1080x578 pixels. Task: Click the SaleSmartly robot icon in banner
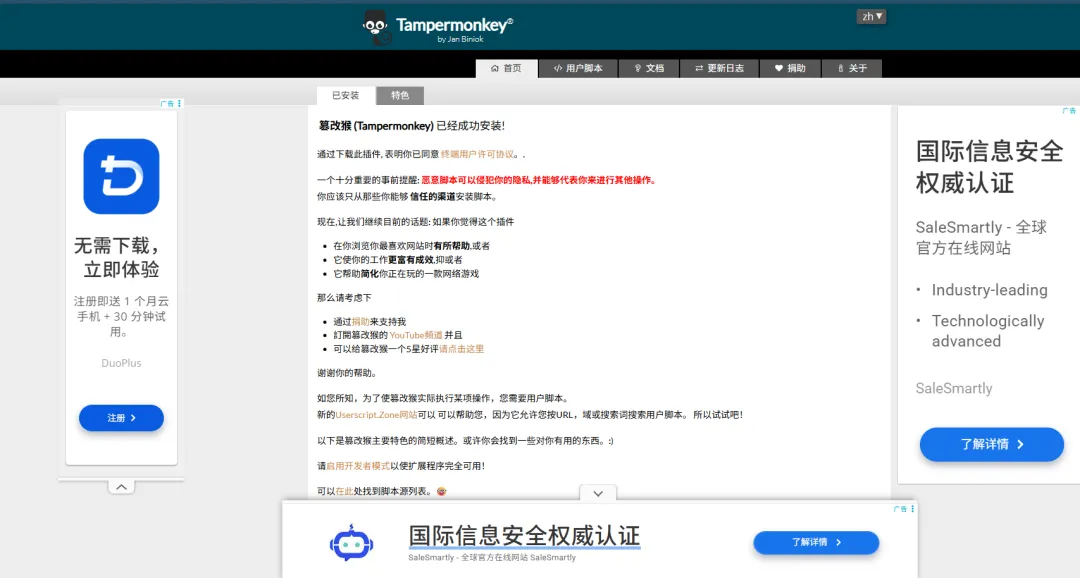click(351, 542)
